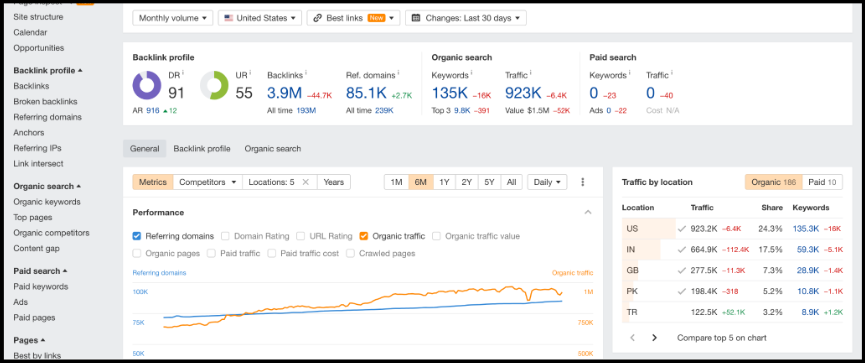Switch to the Organic search tab
This screenshot has width=865, height=363.
click(x=273, y=148)
